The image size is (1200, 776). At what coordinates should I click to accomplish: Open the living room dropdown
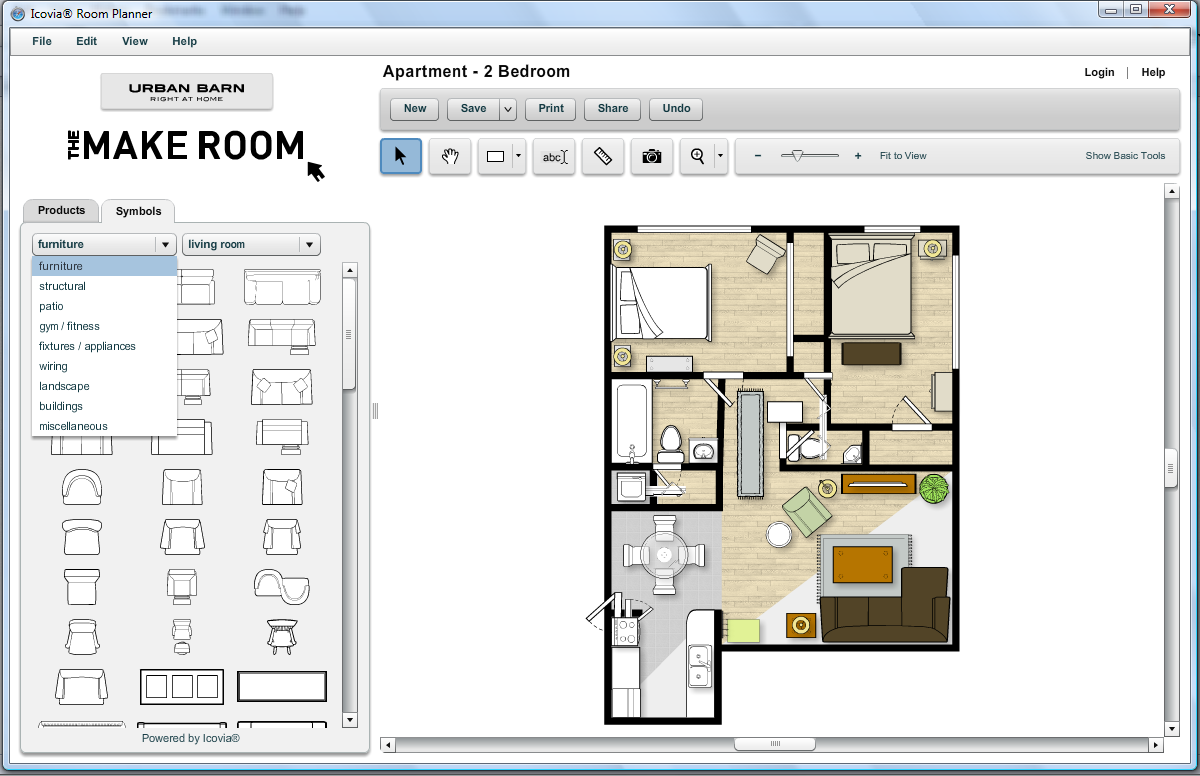click(251, 244)
